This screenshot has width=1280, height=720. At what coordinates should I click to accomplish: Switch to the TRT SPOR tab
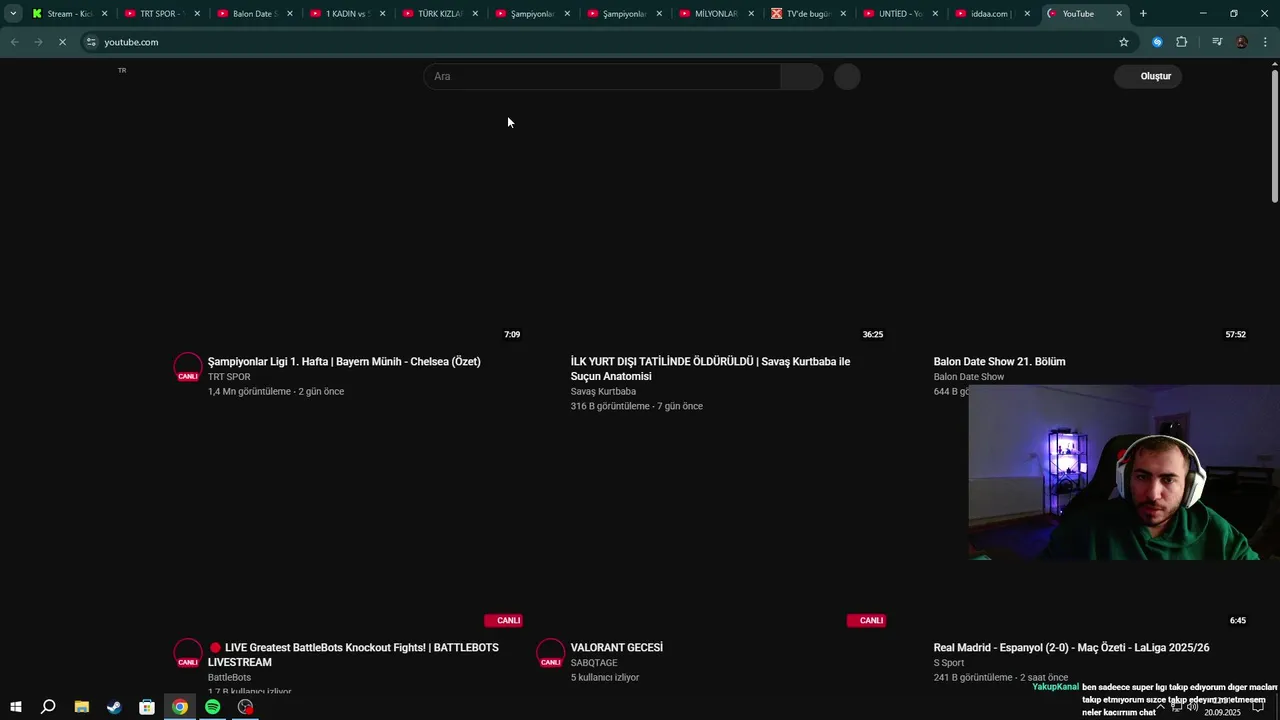tap(160, 14)
